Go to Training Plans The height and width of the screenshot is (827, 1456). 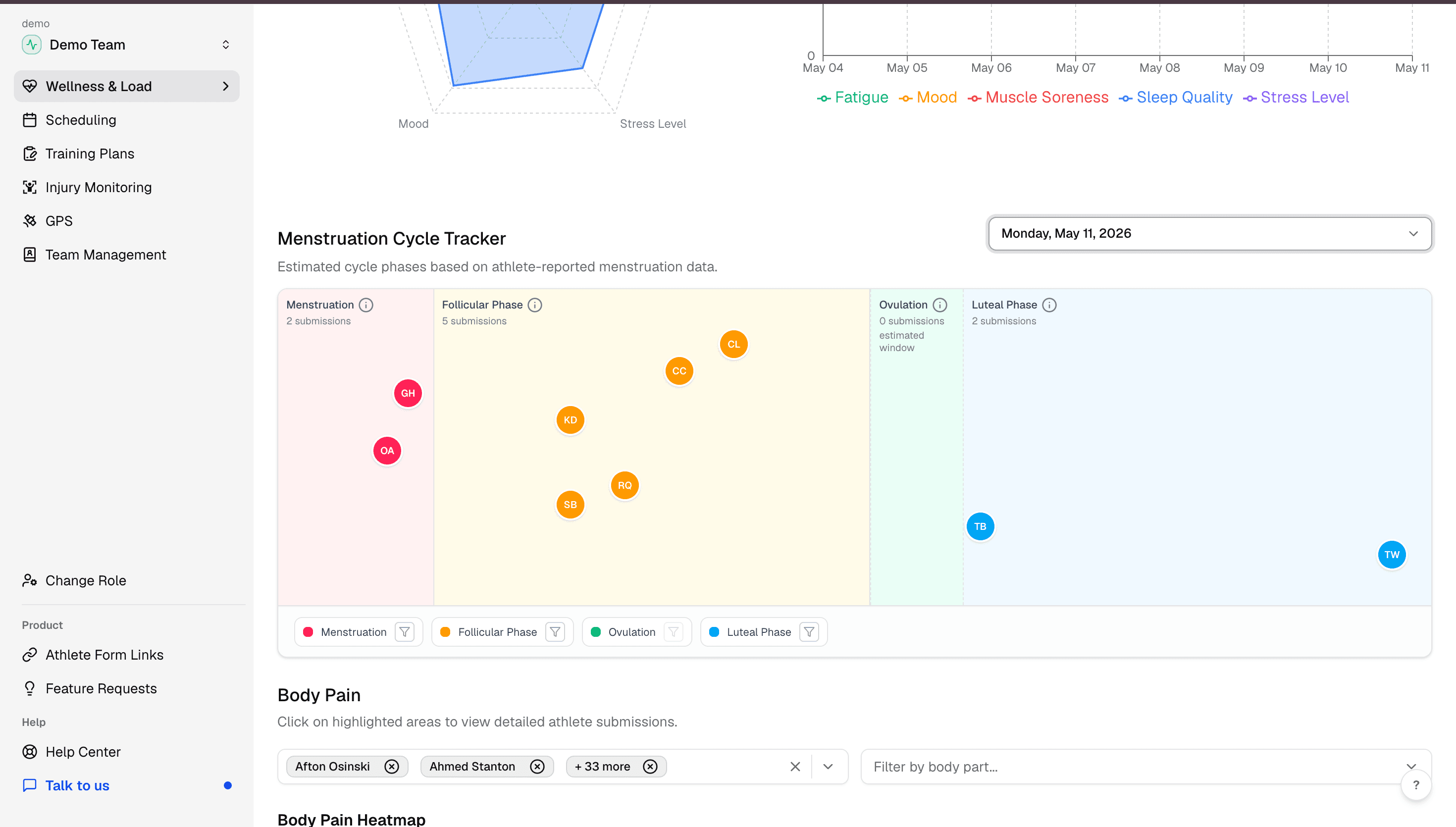pos(127,154)
